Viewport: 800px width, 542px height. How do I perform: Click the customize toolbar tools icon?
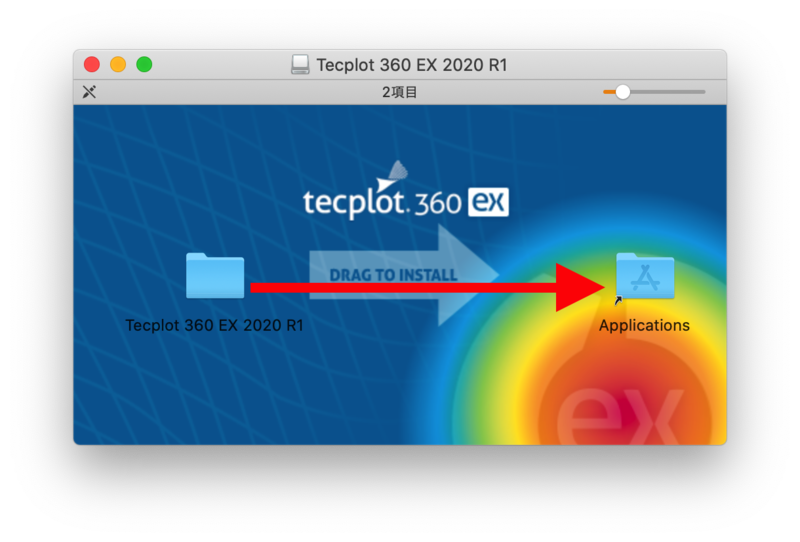pyautogui.click(x=89, y=92)
